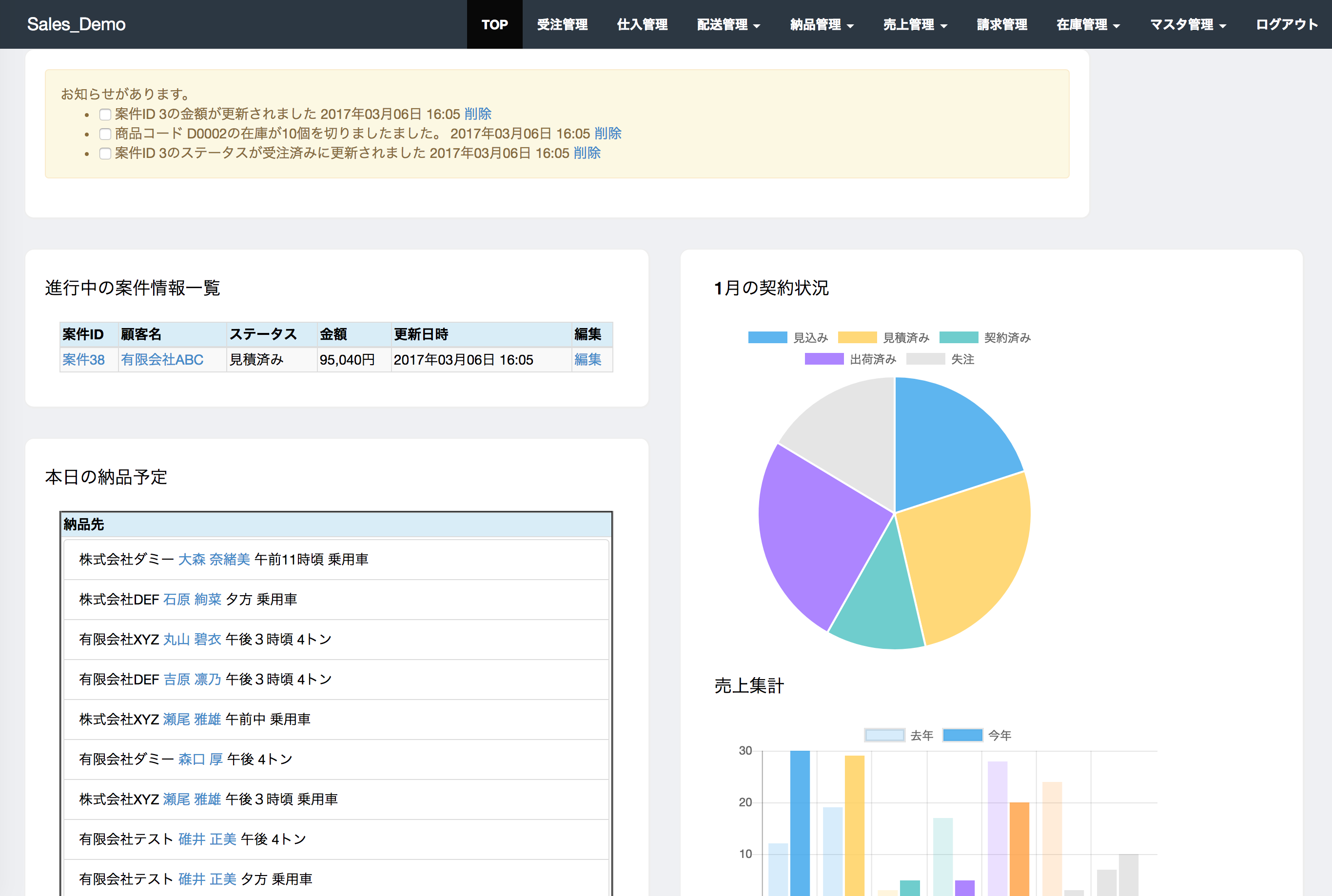Toggle the 去年 legend swatch in 売上集計
The height and width of the screenshot is (896, 1332).
pyautogui.click(x=884, y=736)
